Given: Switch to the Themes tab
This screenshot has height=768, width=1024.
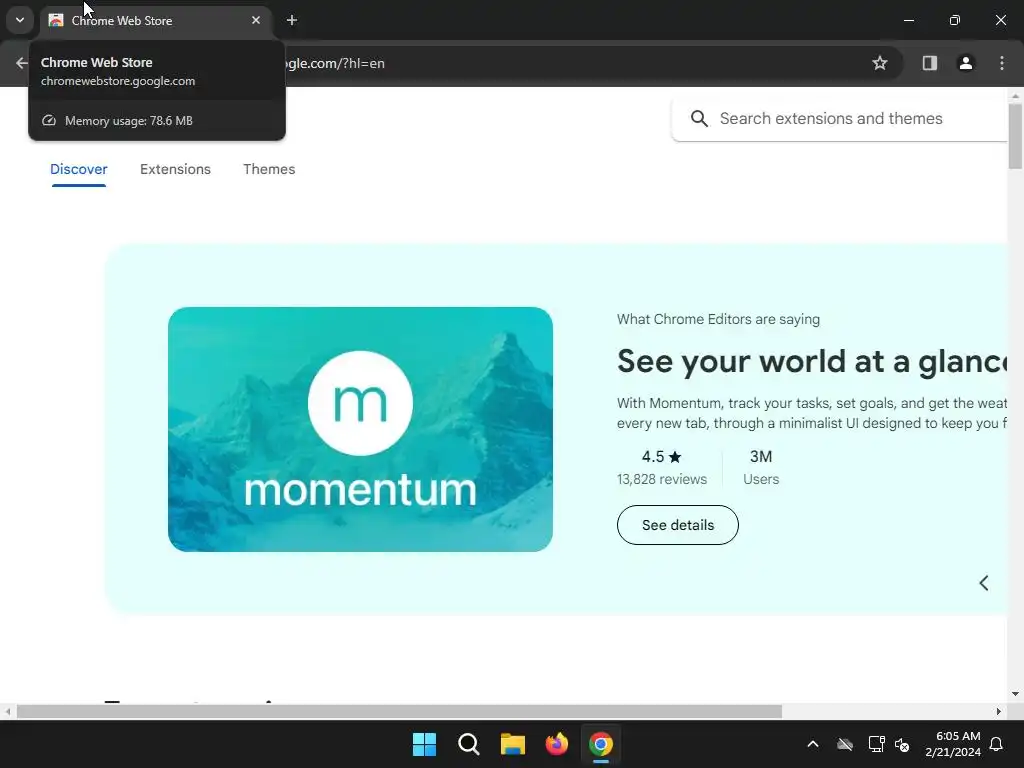Looking at the screenshot, I should [x=269, y=169].
